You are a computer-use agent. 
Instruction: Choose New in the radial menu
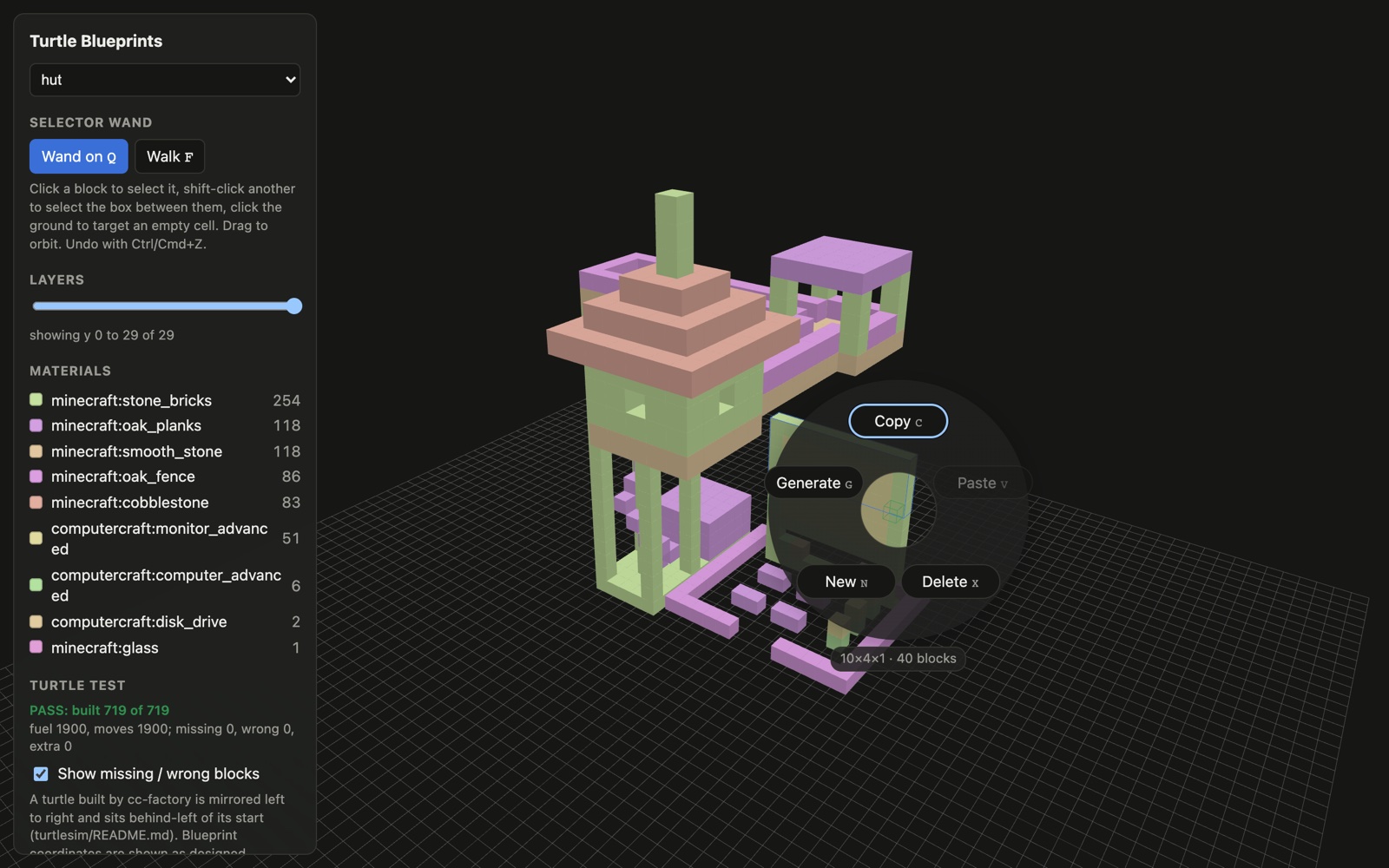click(846, 582)
